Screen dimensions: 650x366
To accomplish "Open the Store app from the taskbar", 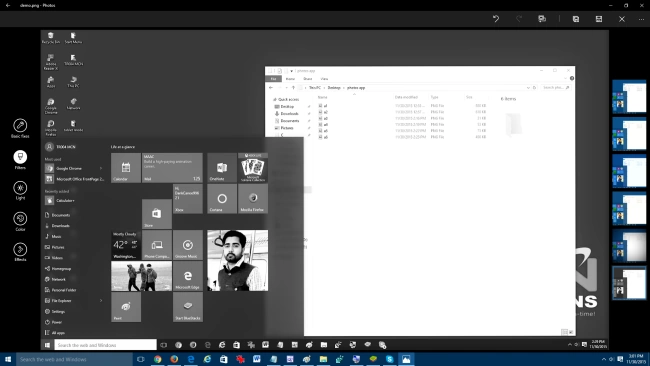I will pyautogui.click(x=224, y=359).
